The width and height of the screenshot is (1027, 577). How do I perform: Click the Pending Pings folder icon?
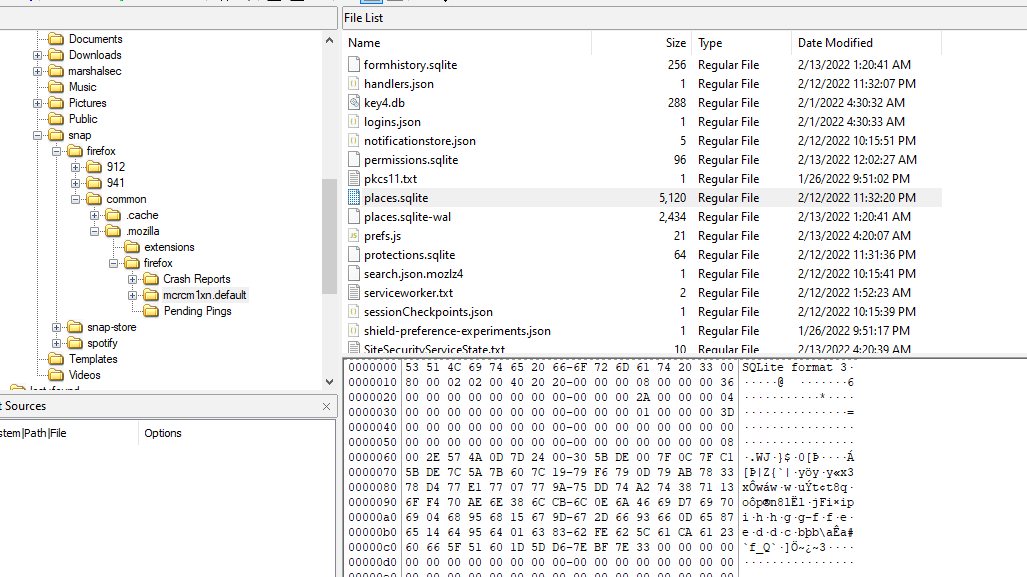click(151, 311)
